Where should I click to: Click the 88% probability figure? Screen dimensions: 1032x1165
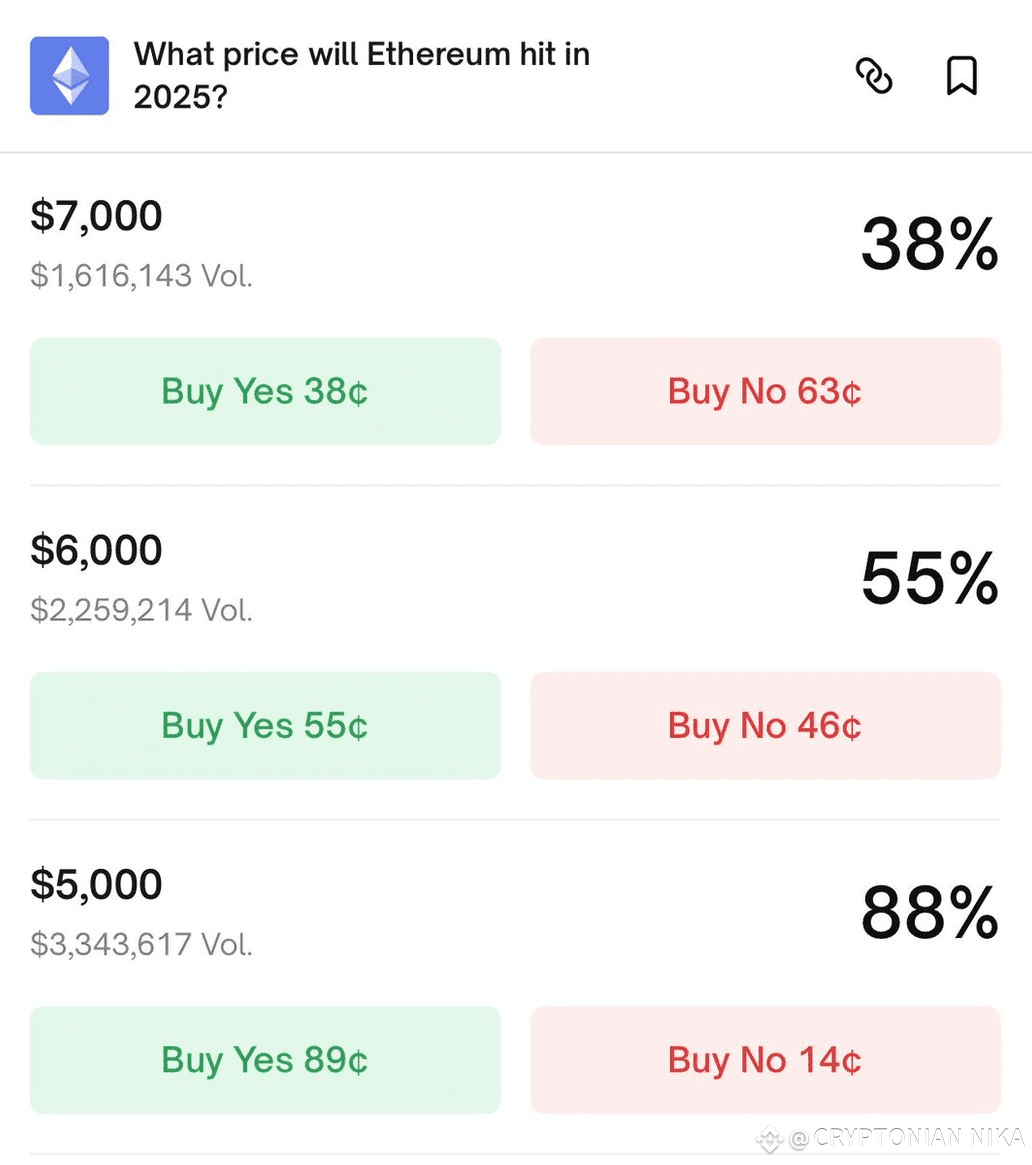click(x=929, y=912)
